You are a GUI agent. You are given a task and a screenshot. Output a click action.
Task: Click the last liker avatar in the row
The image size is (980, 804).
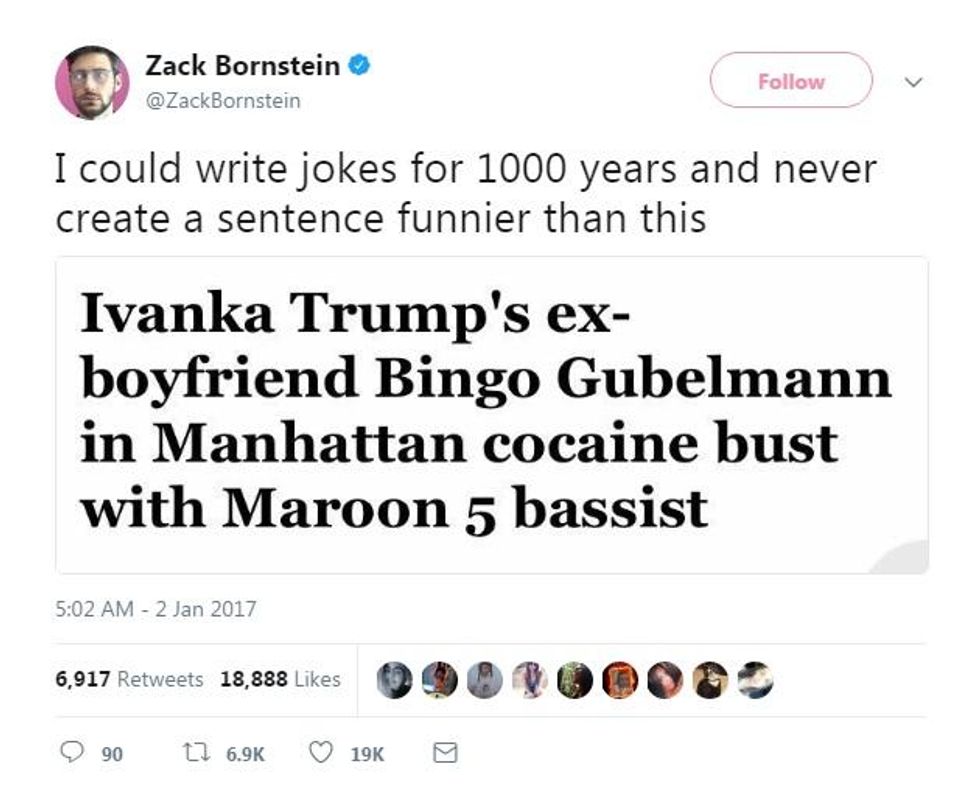click(x=754, y=680)
